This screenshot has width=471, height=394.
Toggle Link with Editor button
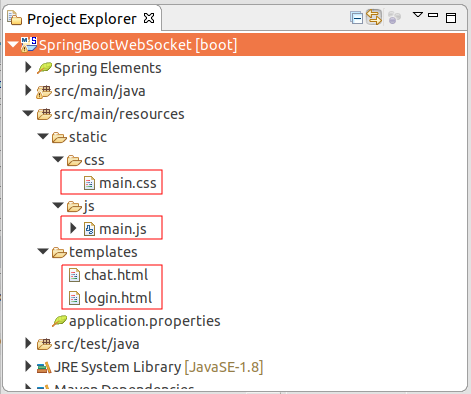[374, 17]
